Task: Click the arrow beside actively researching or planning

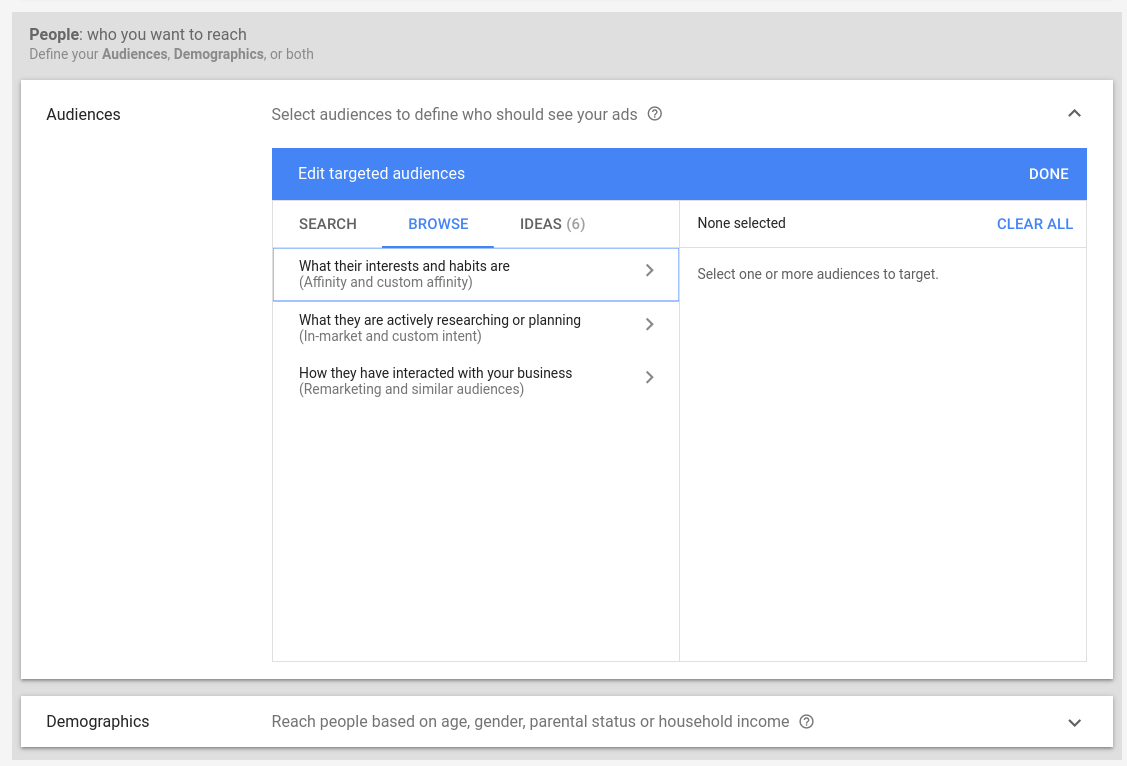Action: point(650,324)
